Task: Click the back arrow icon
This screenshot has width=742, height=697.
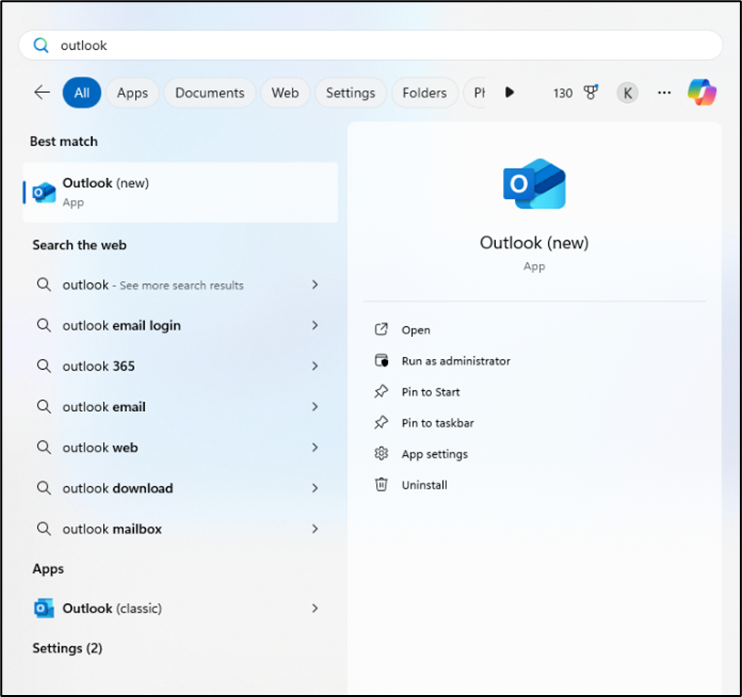Action: [42, 92]
